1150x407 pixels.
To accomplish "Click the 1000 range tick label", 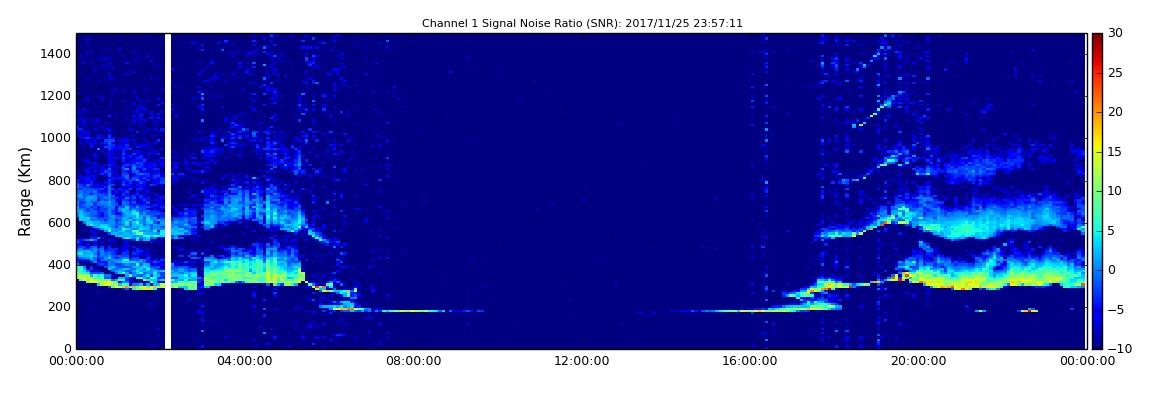I will pos(56,138).
